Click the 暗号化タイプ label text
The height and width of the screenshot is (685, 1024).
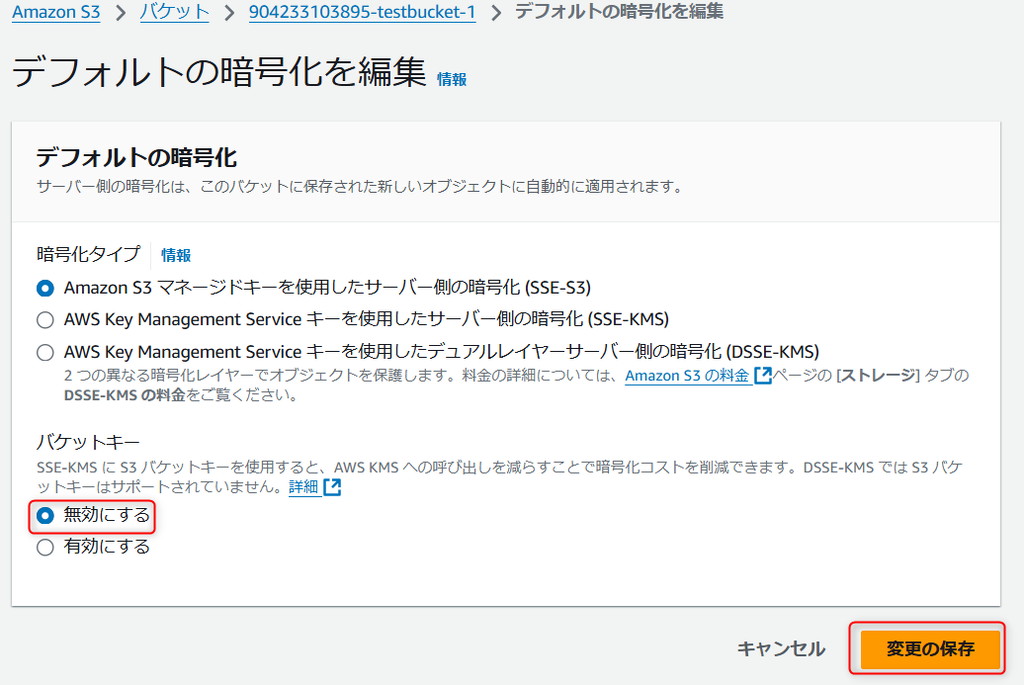pyautogui.click(x=88, y=254)
